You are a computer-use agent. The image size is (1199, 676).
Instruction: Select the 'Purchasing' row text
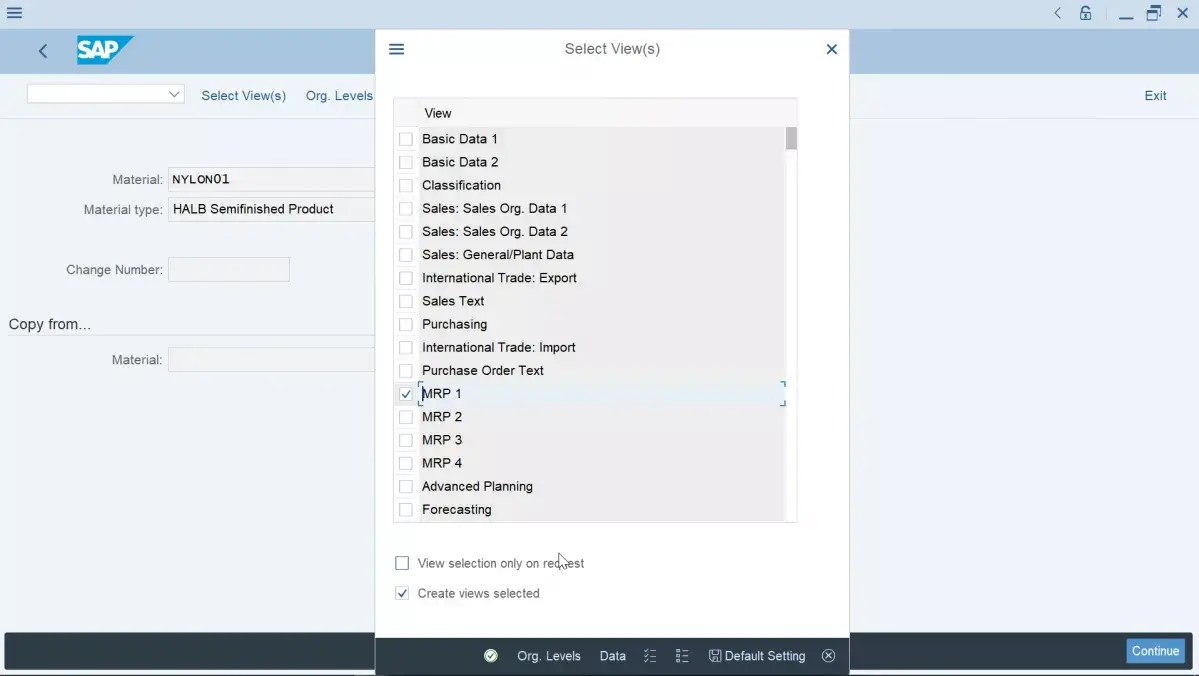454,324
